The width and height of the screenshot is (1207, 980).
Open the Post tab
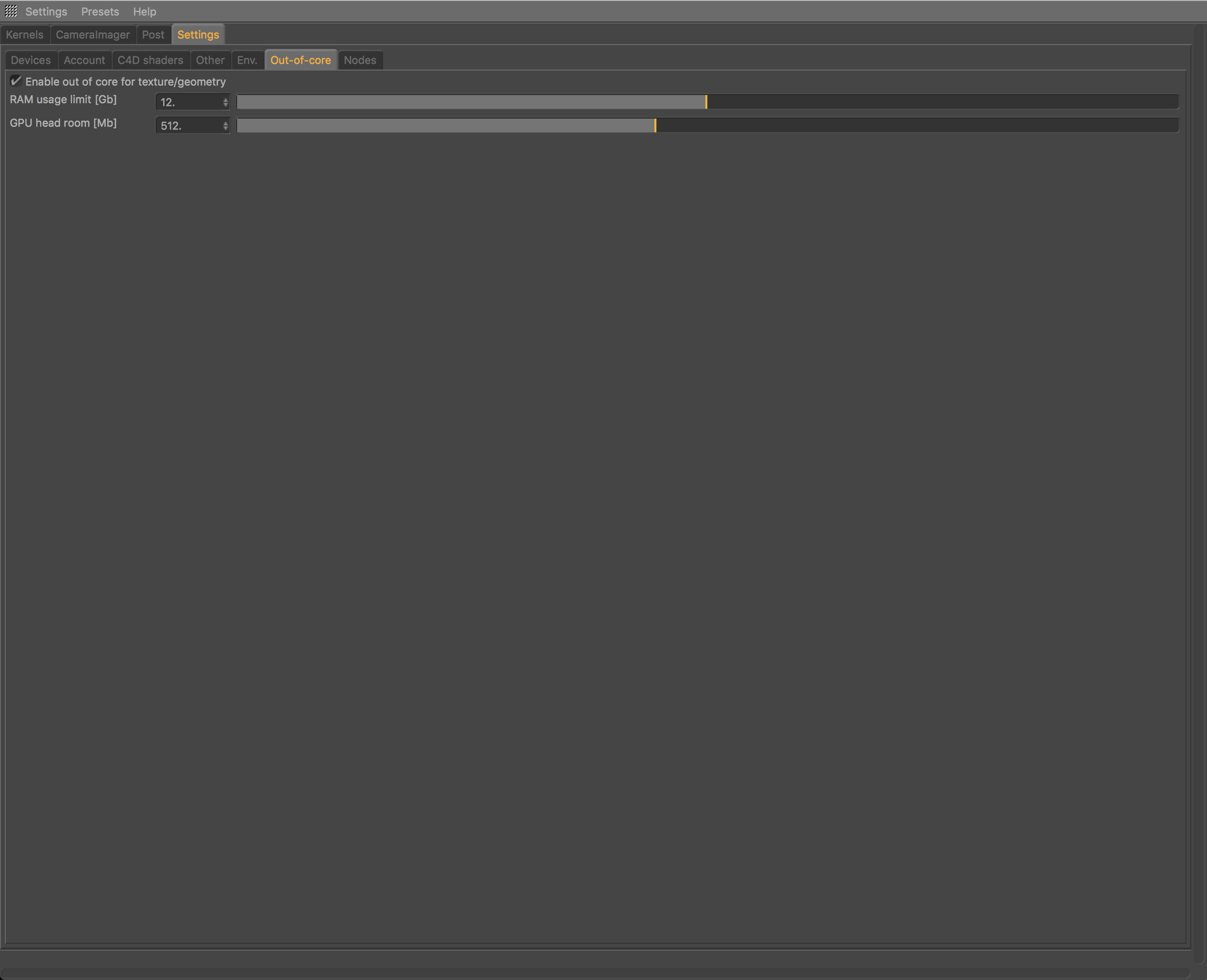point(153,34)
